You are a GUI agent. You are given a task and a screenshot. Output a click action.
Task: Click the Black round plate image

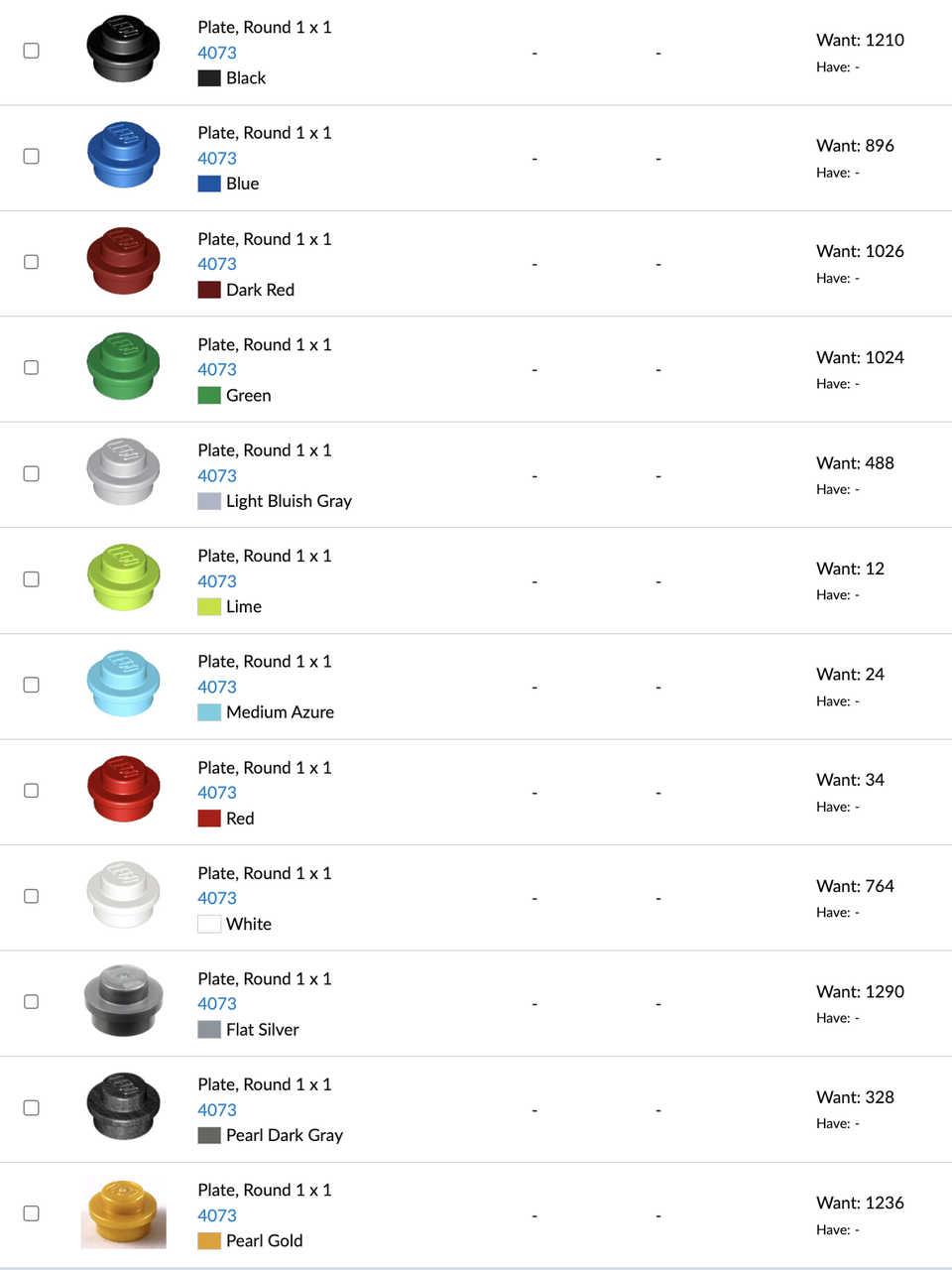[123, 50]
